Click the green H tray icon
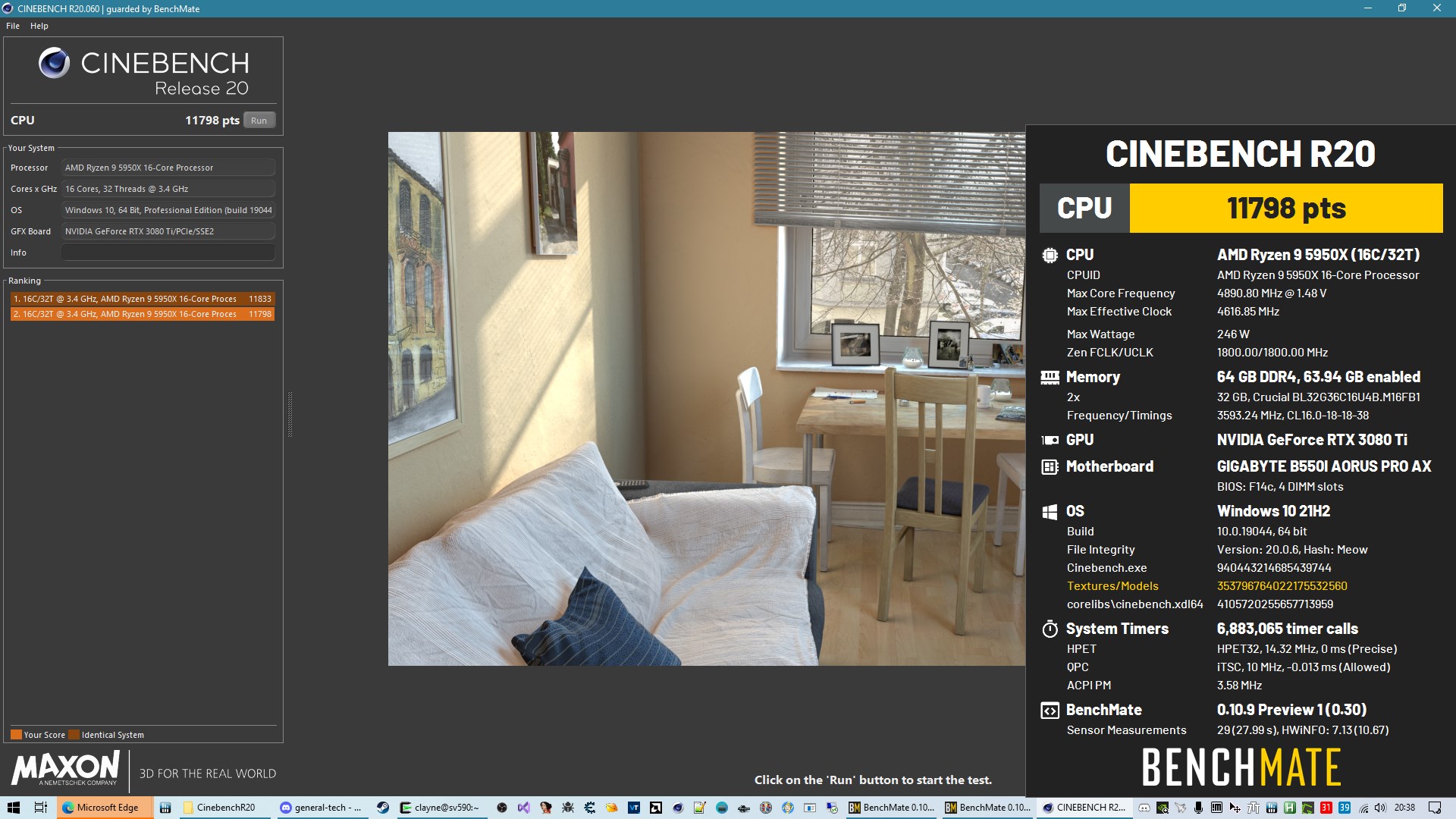 click(x=1289, y=808)
